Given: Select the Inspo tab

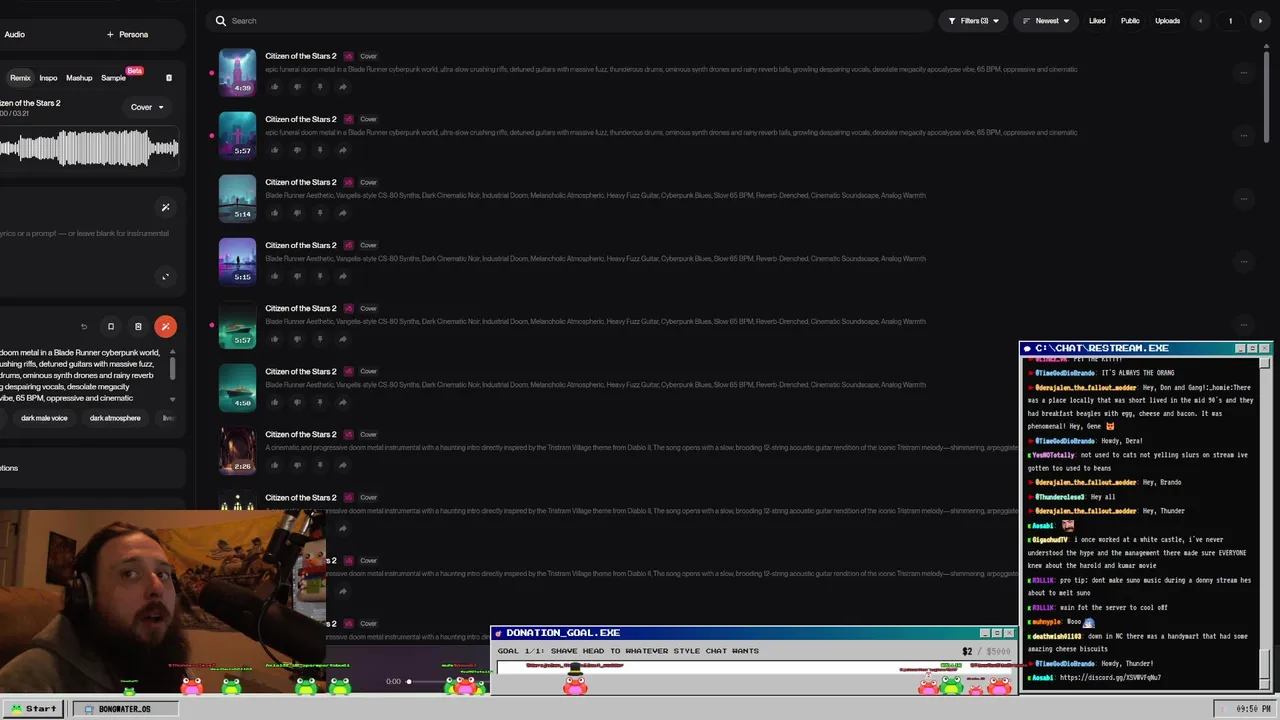Looking at the screenshot, I should pos(48,78).
